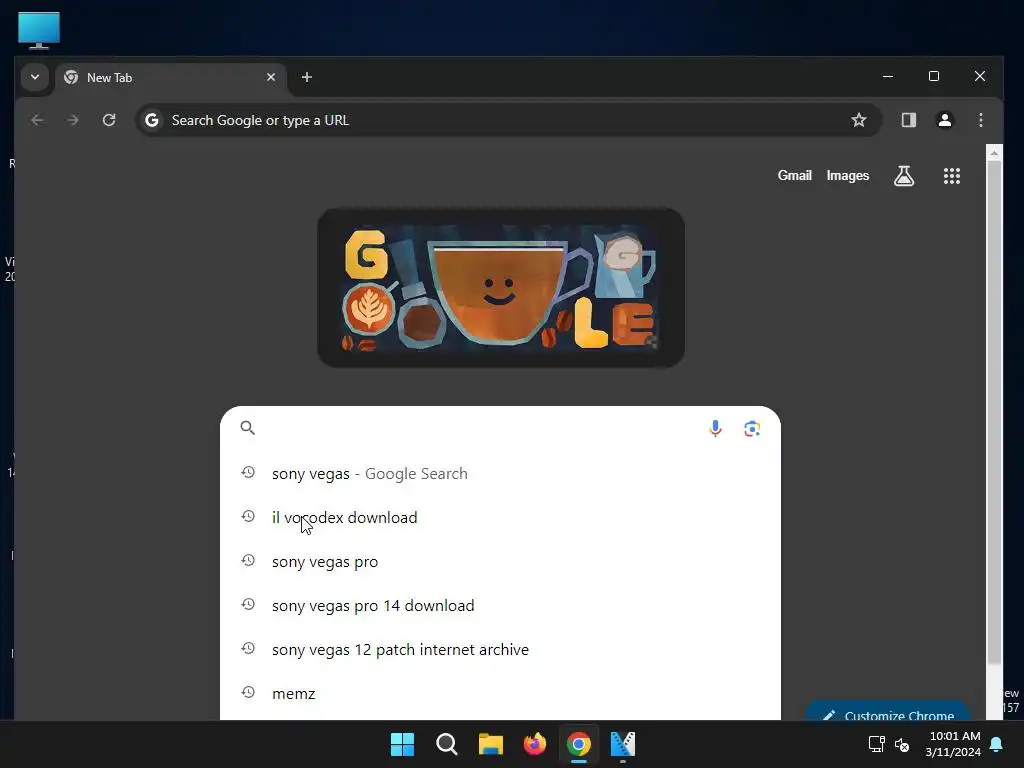Select 'sony vegas 12 patch internet archive' suggestion
This screenshot has width=1024, height=768.
(x=500, y=649)
